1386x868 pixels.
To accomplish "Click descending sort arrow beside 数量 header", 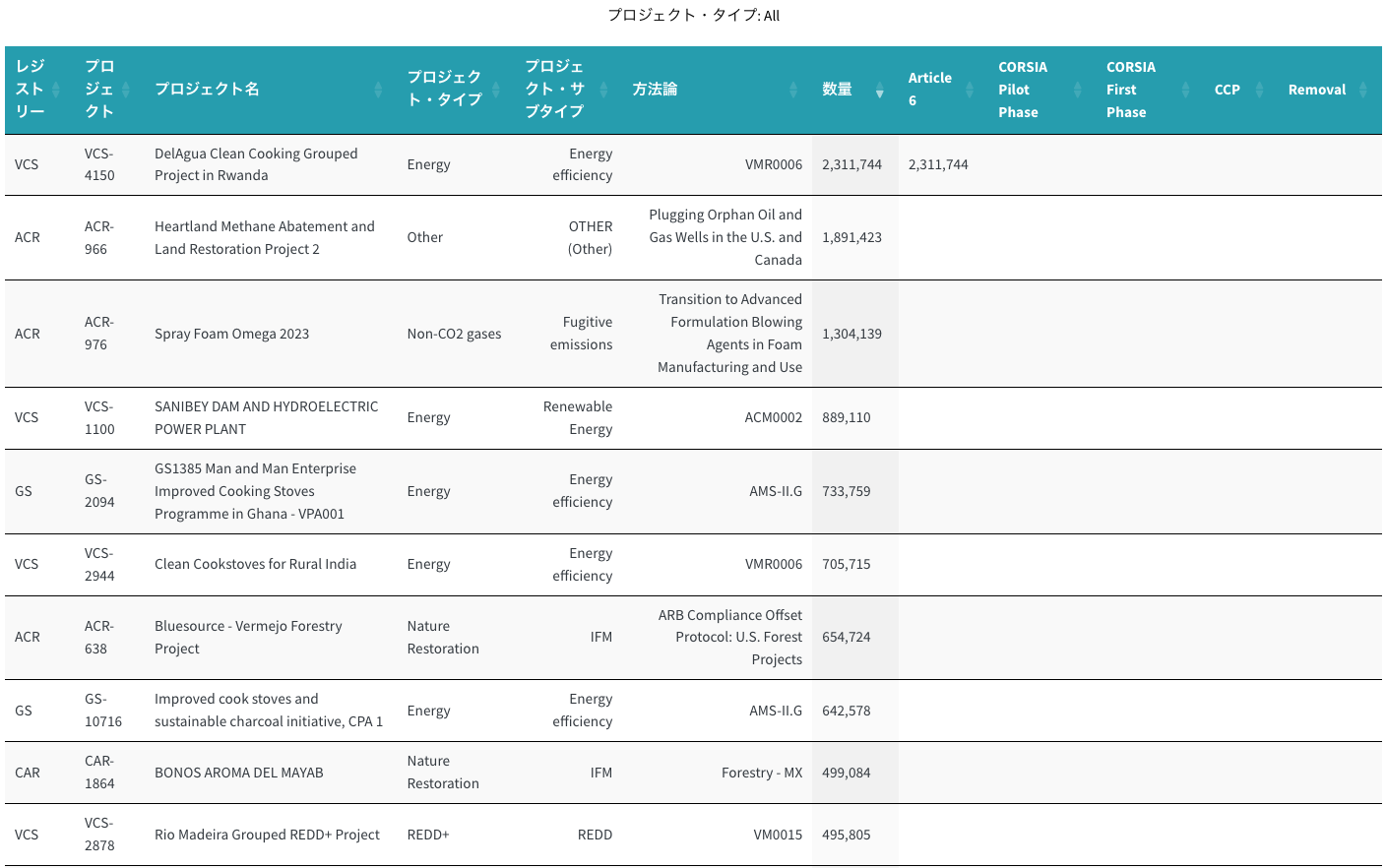I will click(879, 91).
